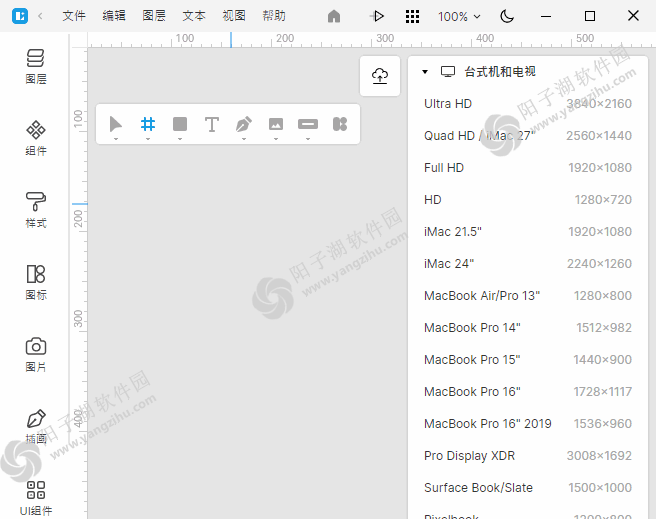The width and height of the screenshot is (656, 519).
Task: Select MacBook Air/Pro 13" preset
Action: point(528,296)
